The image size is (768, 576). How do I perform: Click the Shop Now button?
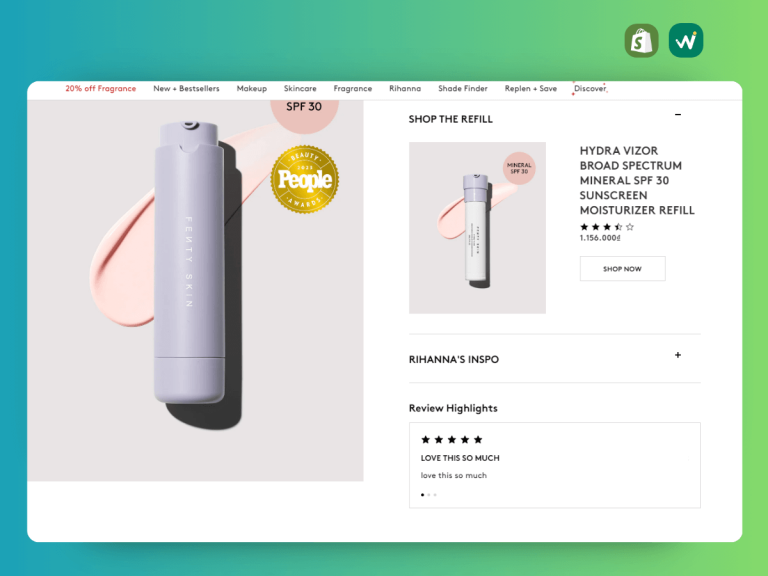tap(623, 268)
